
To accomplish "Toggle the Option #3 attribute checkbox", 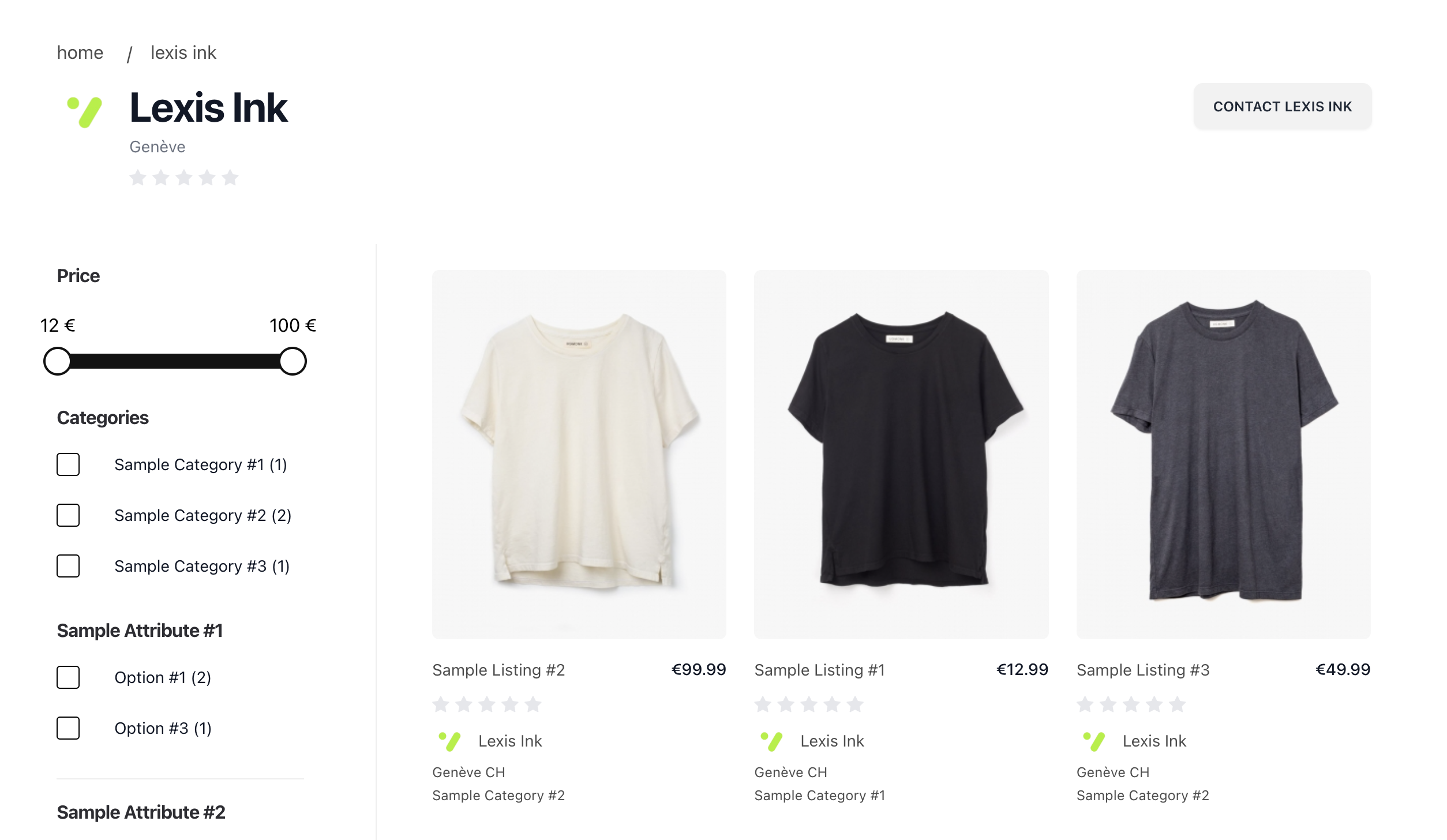I will pyautogui.click(x=68, y=728).
